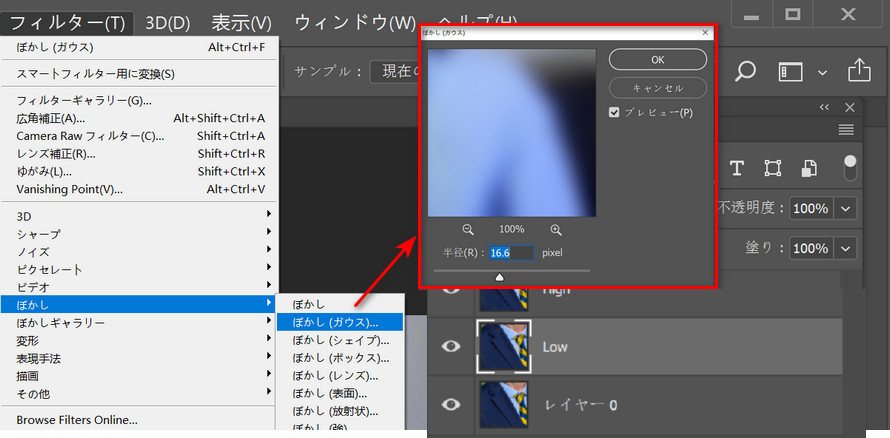Choose ぼかし (レンズ)...
The width and height of the screenshot is (890, 438).
click(x=340, y=376)
